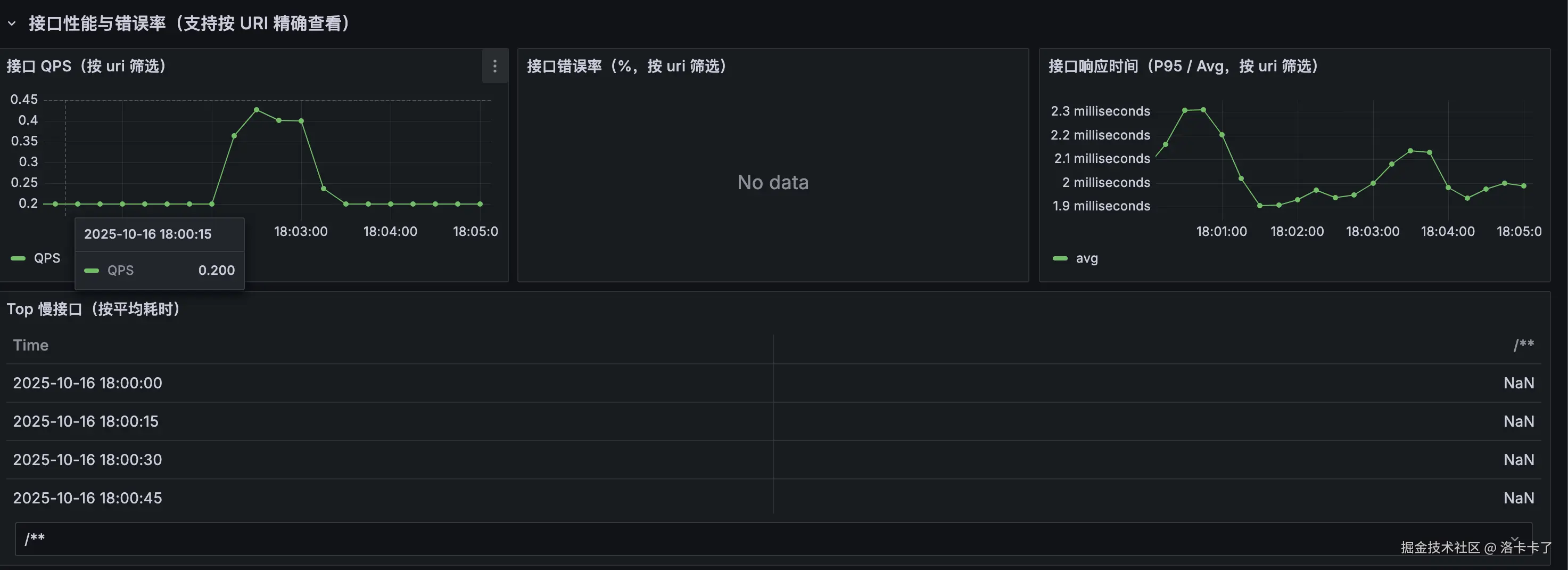This screenshot has width=1568, height=570.
Task: Open the 接口错误率 panel title
Action: tap(627, 66)
